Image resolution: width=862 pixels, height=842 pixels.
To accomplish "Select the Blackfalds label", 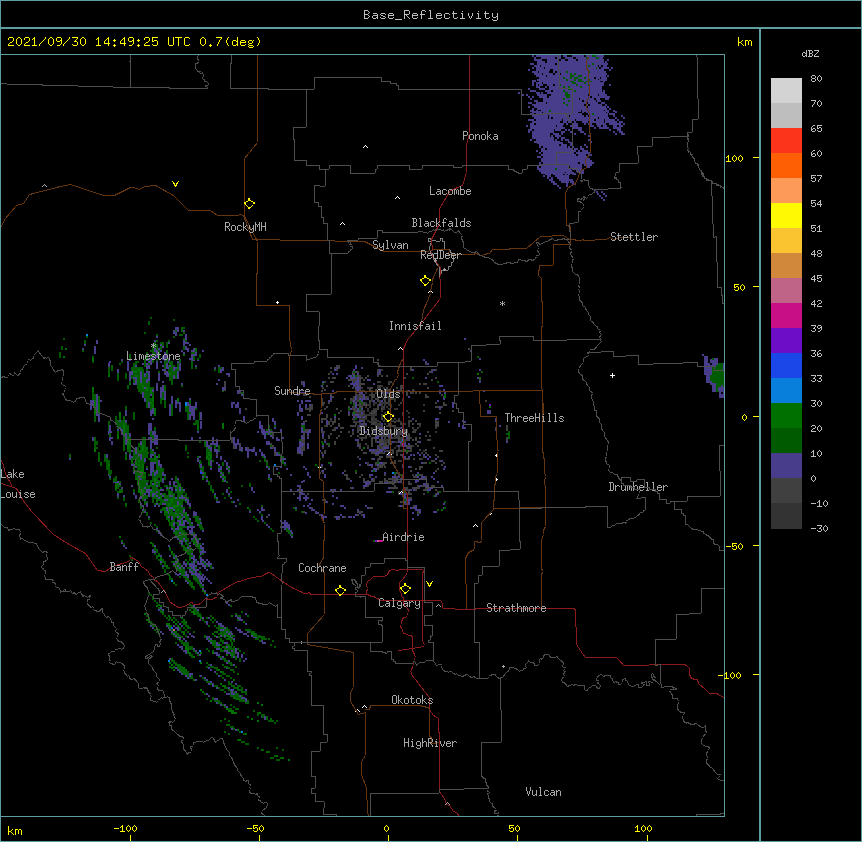I will [441, 223].
